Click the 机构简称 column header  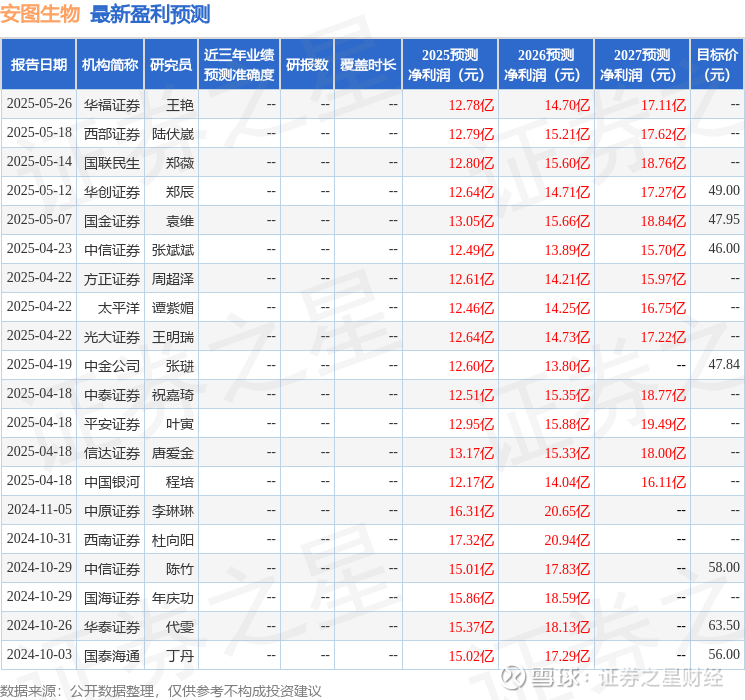coord(110,64)
